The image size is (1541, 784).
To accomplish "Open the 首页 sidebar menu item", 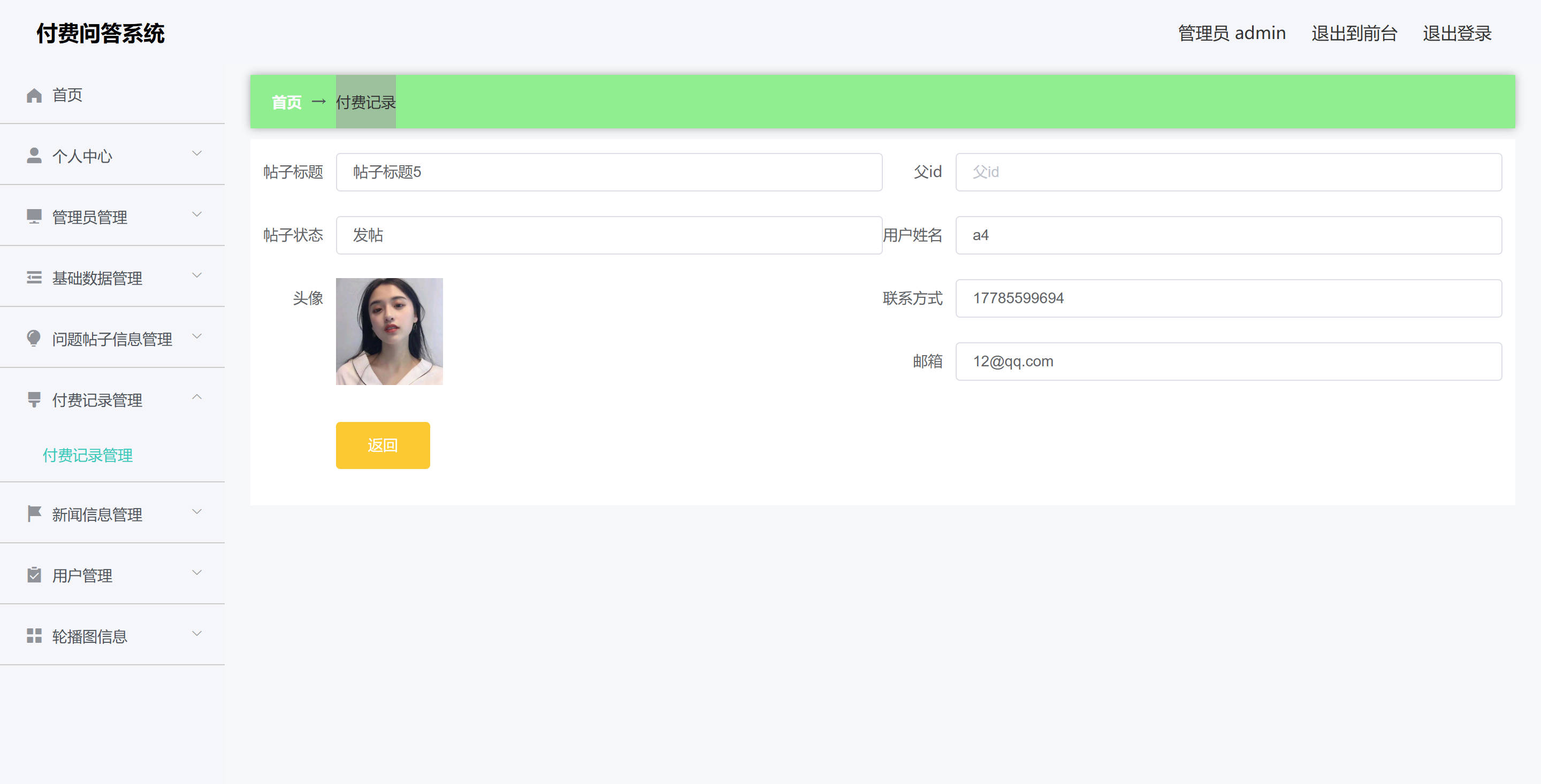I will (67, 95).
